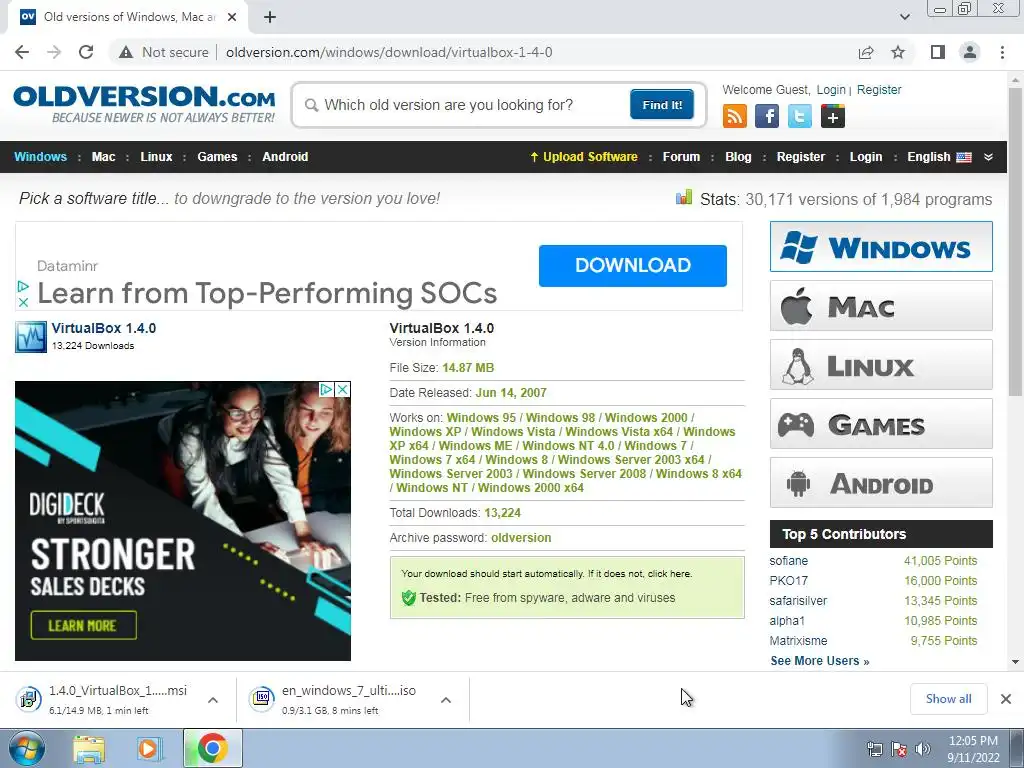Screen dimensions: 1024x768
Task: Follow the Login link beside Welcome Guest
Action: (831, 89)
